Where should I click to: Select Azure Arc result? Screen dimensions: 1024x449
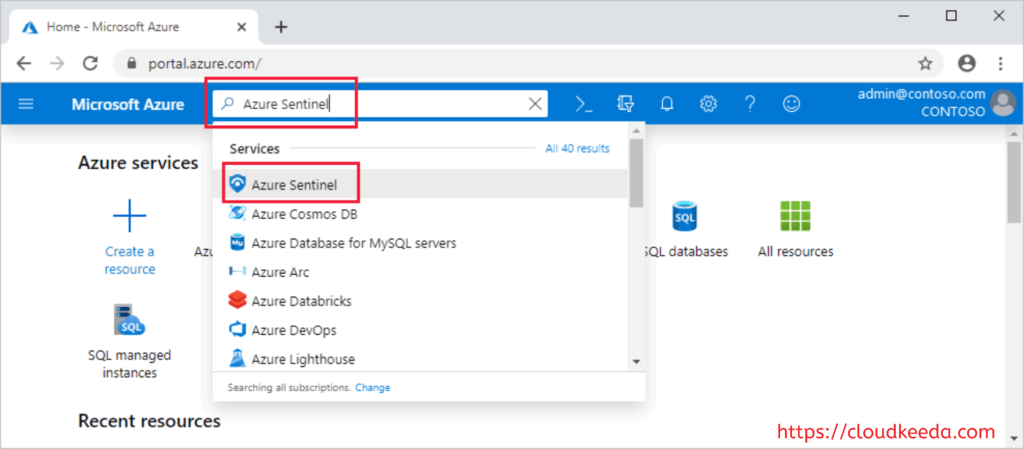click(x=421, y=272)
